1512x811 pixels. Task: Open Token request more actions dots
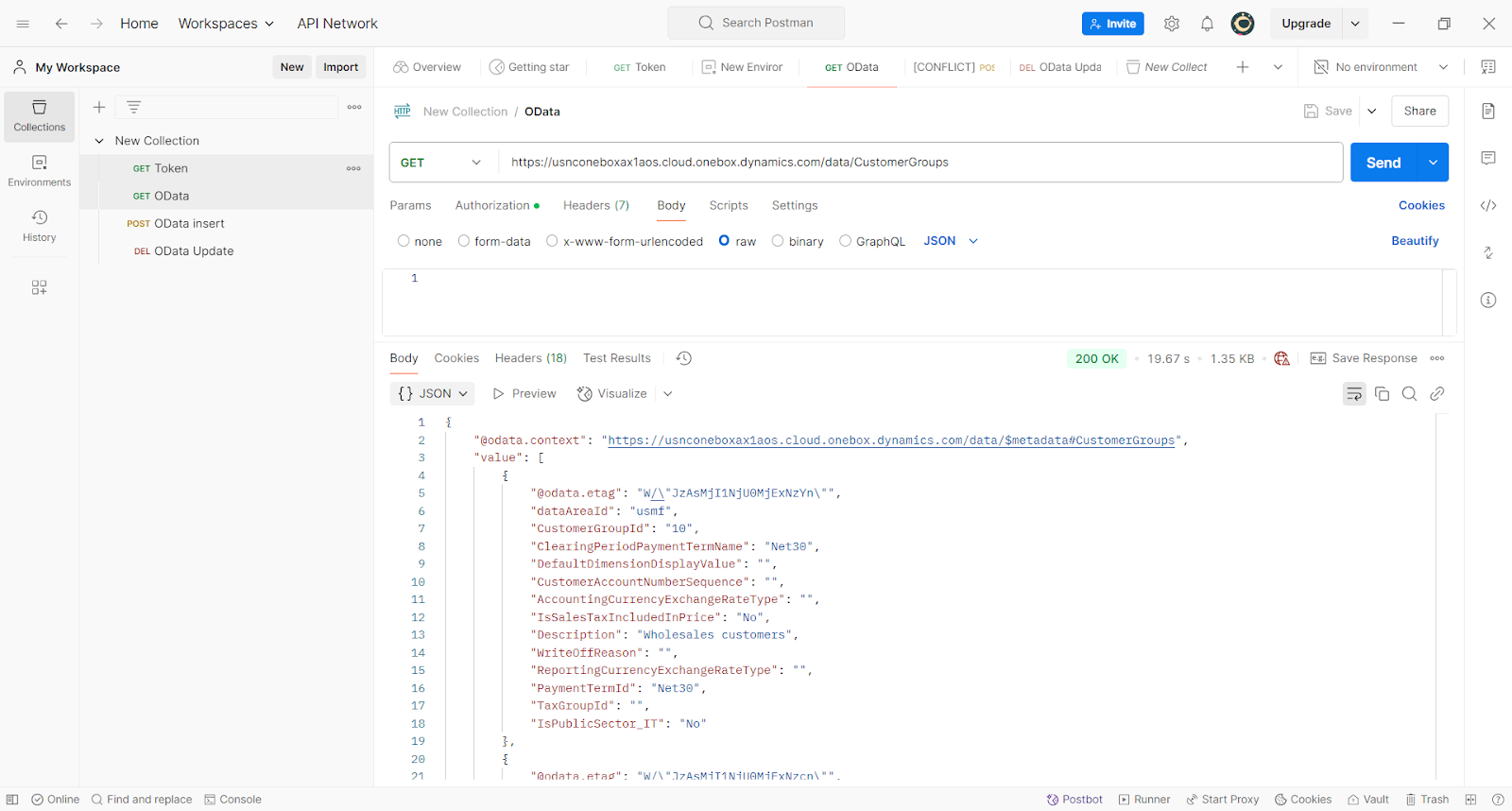pos(353,168)
